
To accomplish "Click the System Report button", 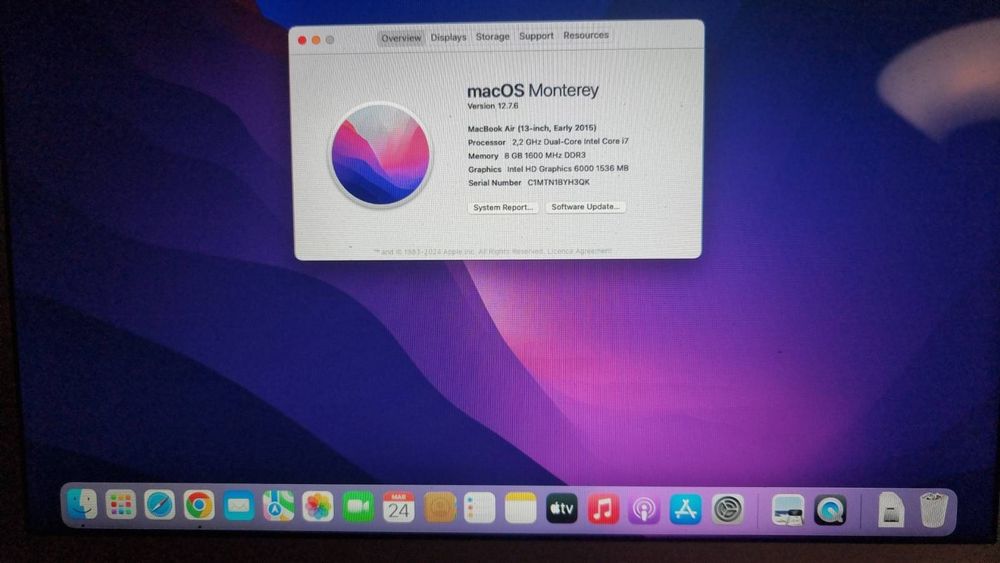I will pos(503,207).
